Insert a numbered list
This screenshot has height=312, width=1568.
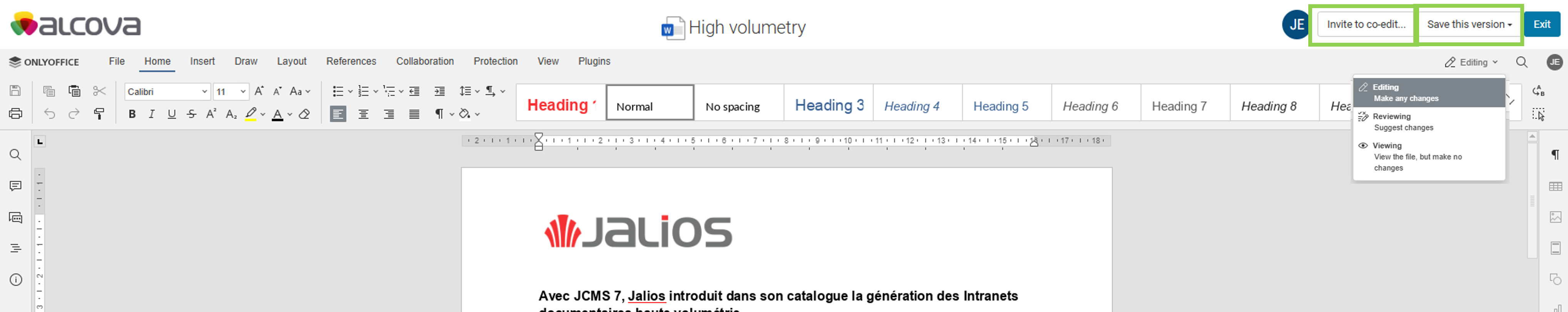click(x=363, y=91)
